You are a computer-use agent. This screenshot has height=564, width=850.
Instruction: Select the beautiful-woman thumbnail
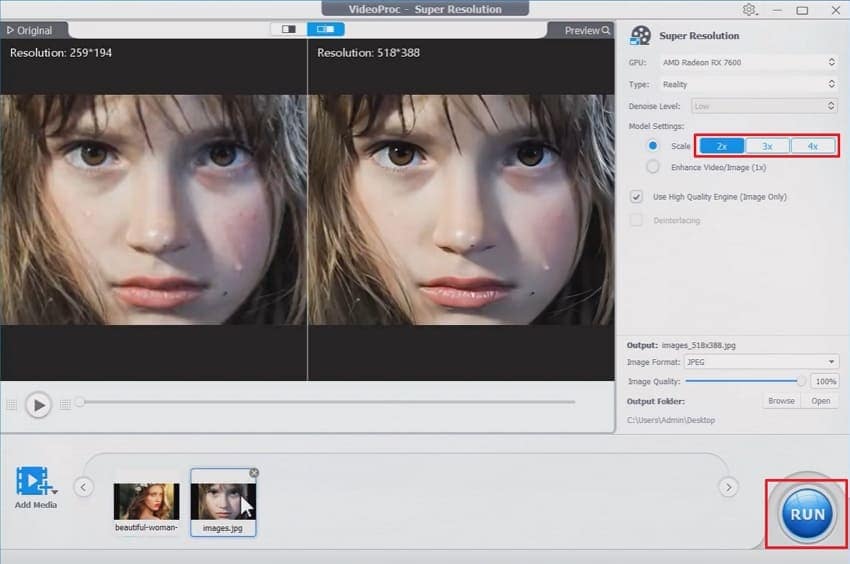click(146, 502)
